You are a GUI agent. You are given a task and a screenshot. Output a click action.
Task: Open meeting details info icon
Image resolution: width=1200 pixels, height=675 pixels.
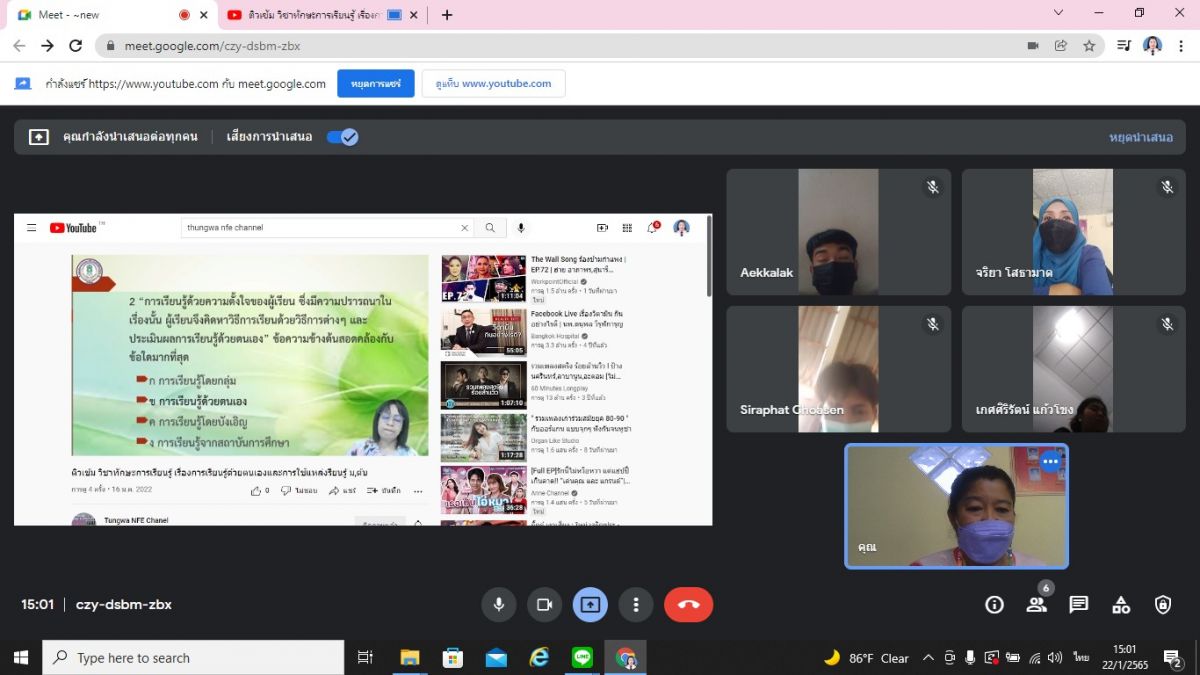tap(994, 604)
